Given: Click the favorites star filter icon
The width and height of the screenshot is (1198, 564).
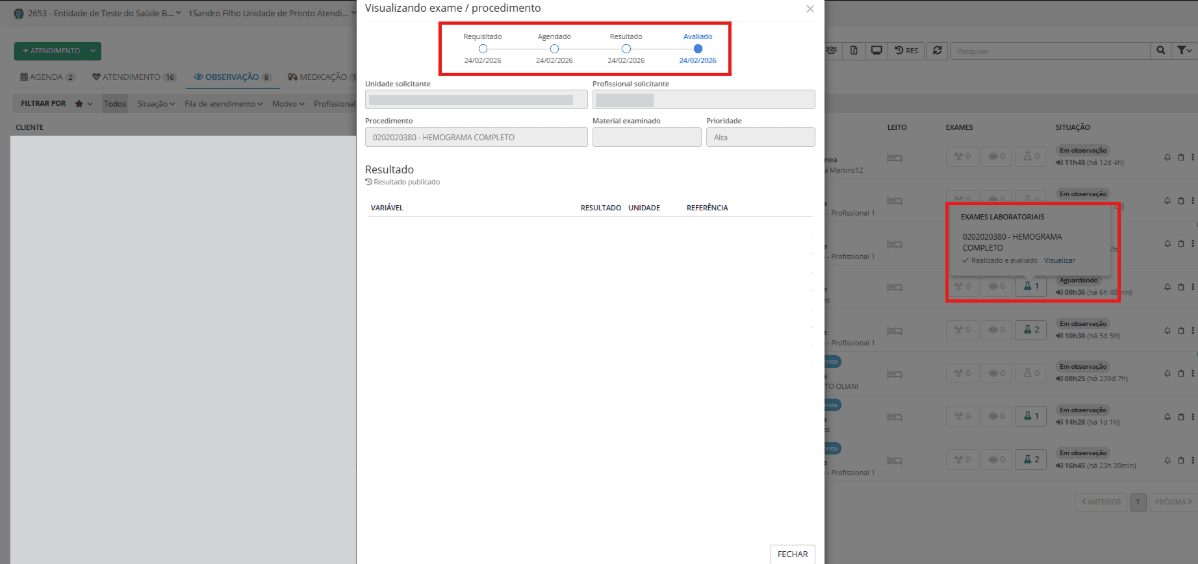Looking at the screenshot, I should coord(81,103).
